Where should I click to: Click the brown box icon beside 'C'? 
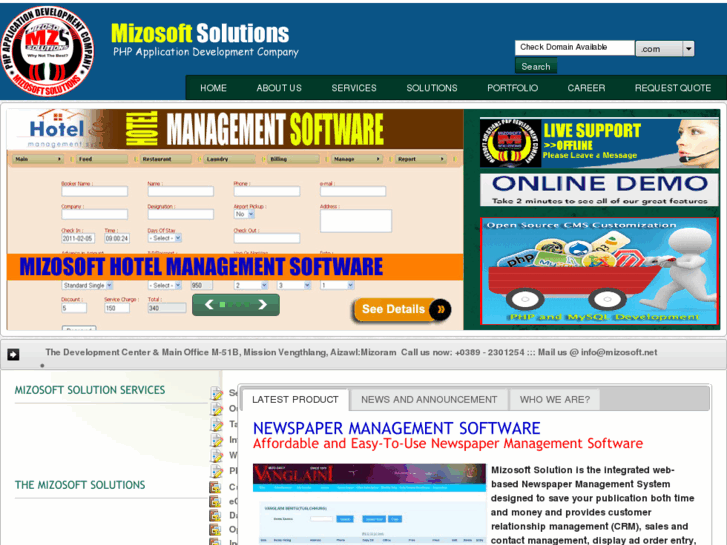point(215,487)
